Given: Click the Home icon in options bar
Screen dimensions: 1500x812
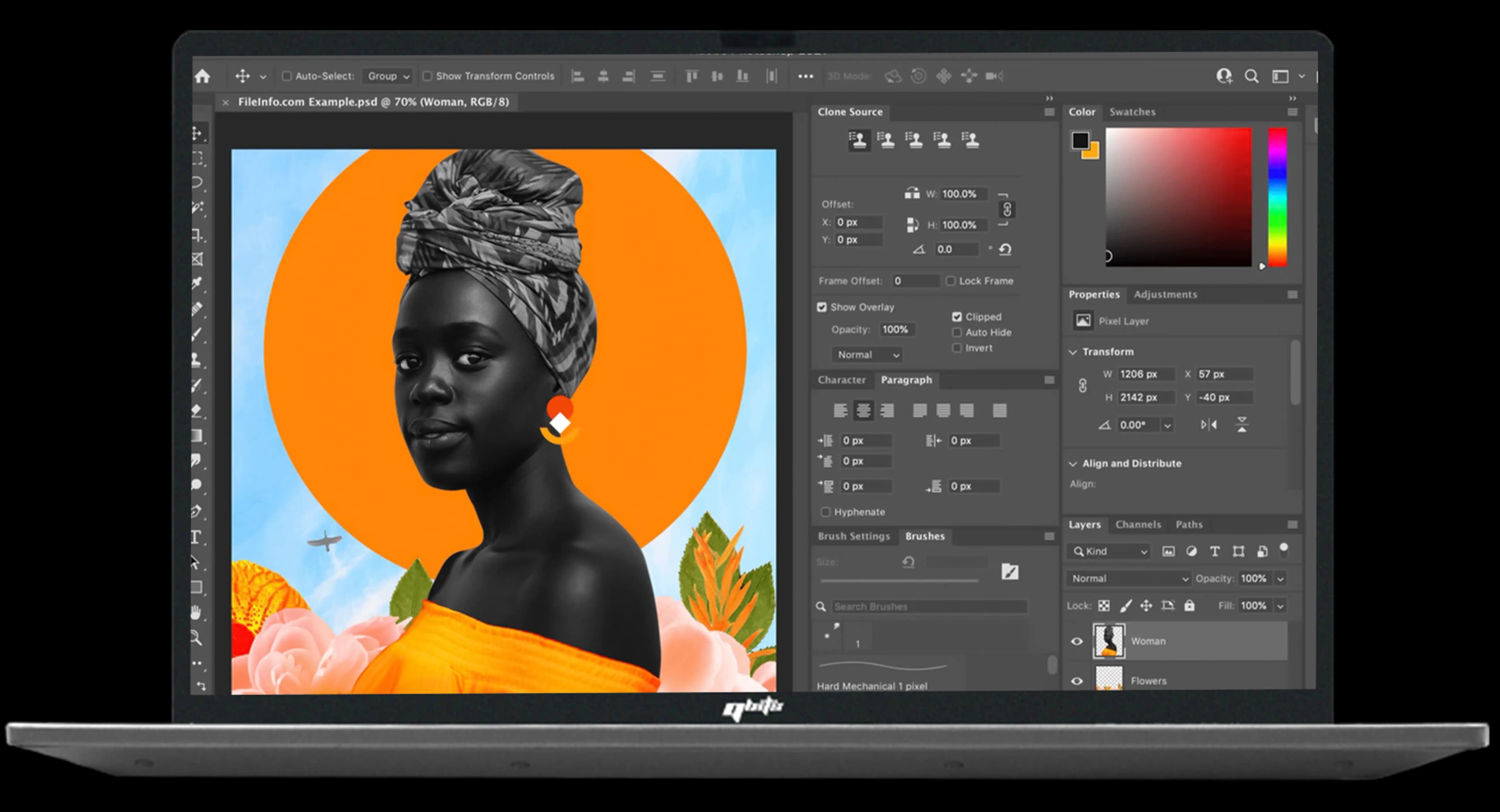Looking at the screenshot, I should [x=203, y=76].
